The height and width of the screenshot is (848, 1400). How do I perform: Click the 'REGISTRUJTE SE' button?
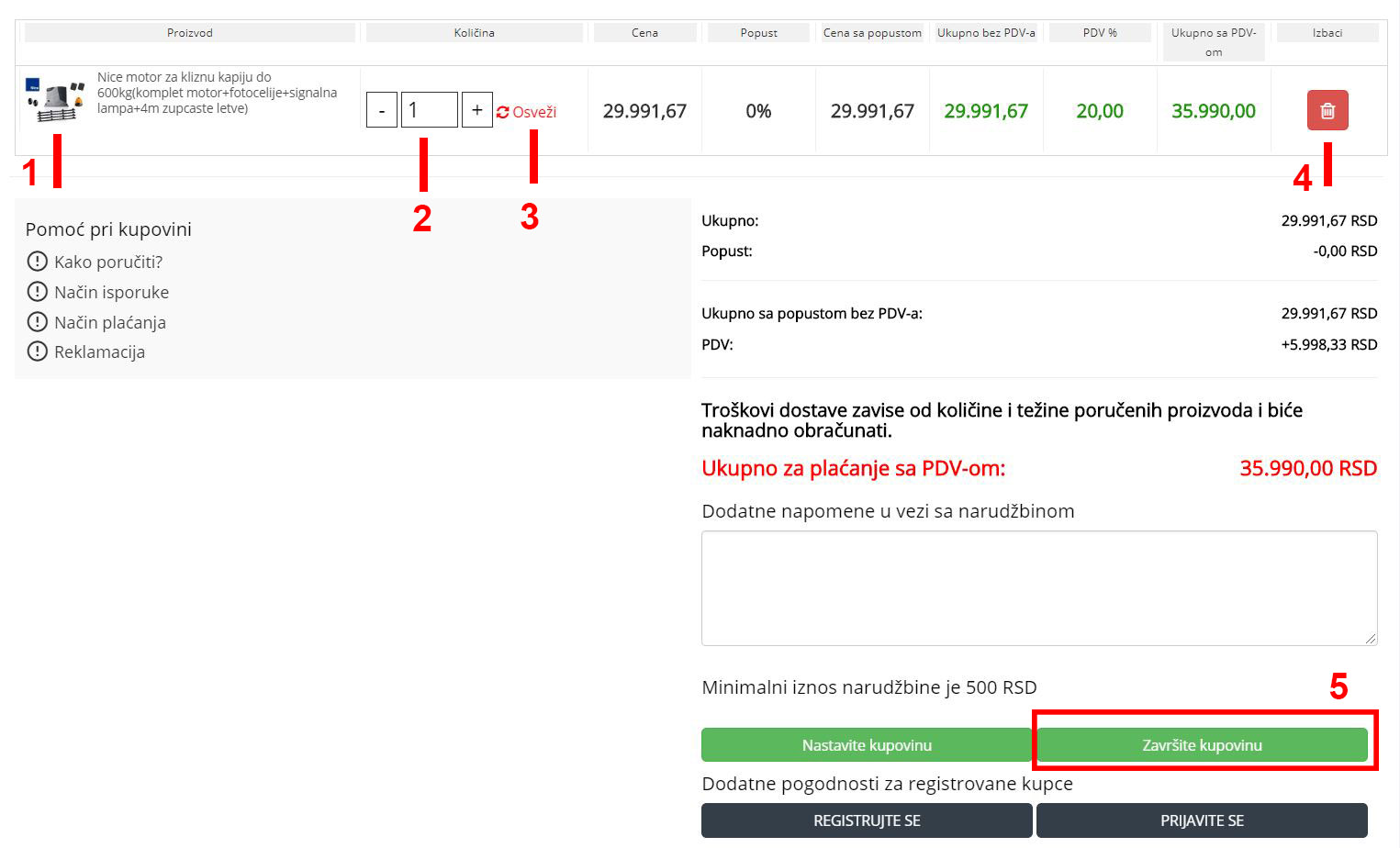(867, 820)
